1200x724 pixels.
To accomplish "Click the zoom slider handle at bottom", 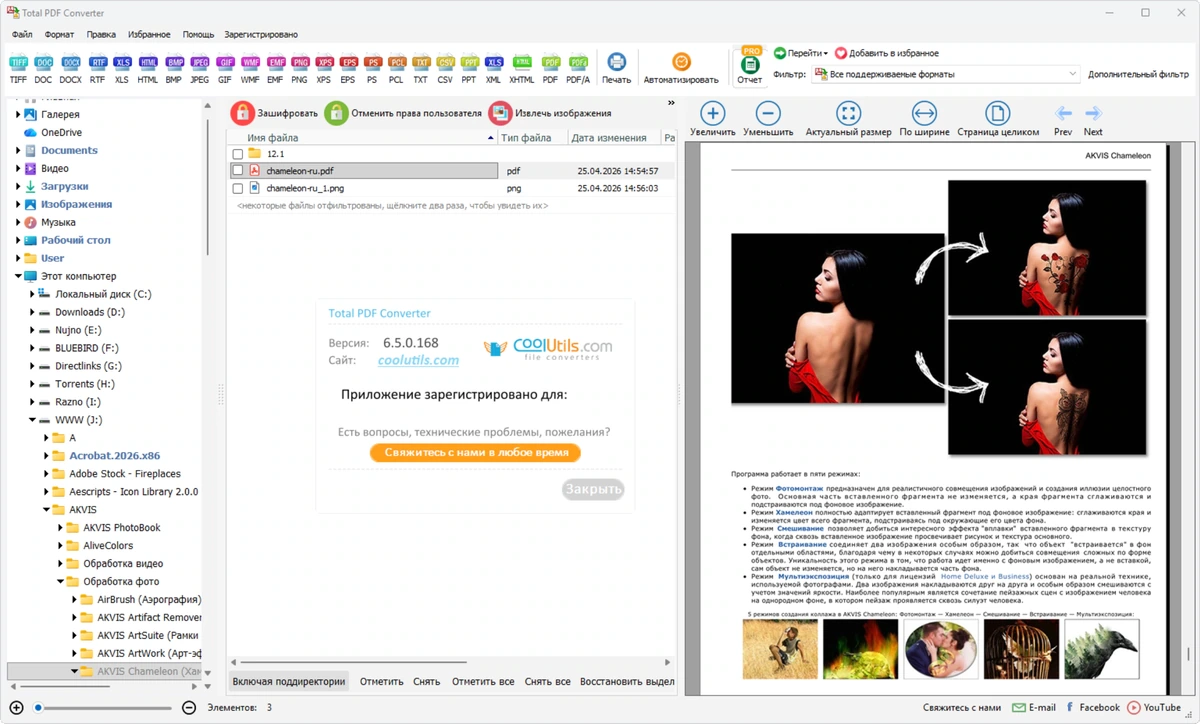I will click(38, 708).
